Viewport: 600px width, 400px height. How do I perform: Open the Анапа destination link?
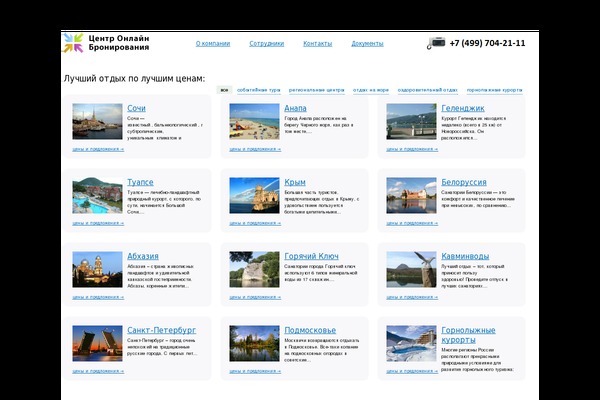(x=295, y=108)
